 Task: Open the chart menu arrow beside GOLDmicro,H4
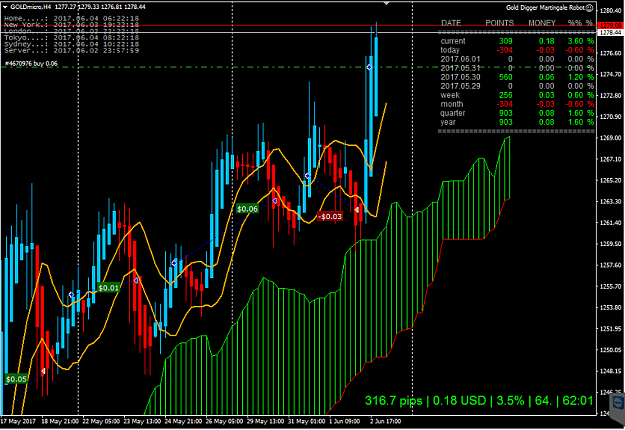click(x=5, y=7)
